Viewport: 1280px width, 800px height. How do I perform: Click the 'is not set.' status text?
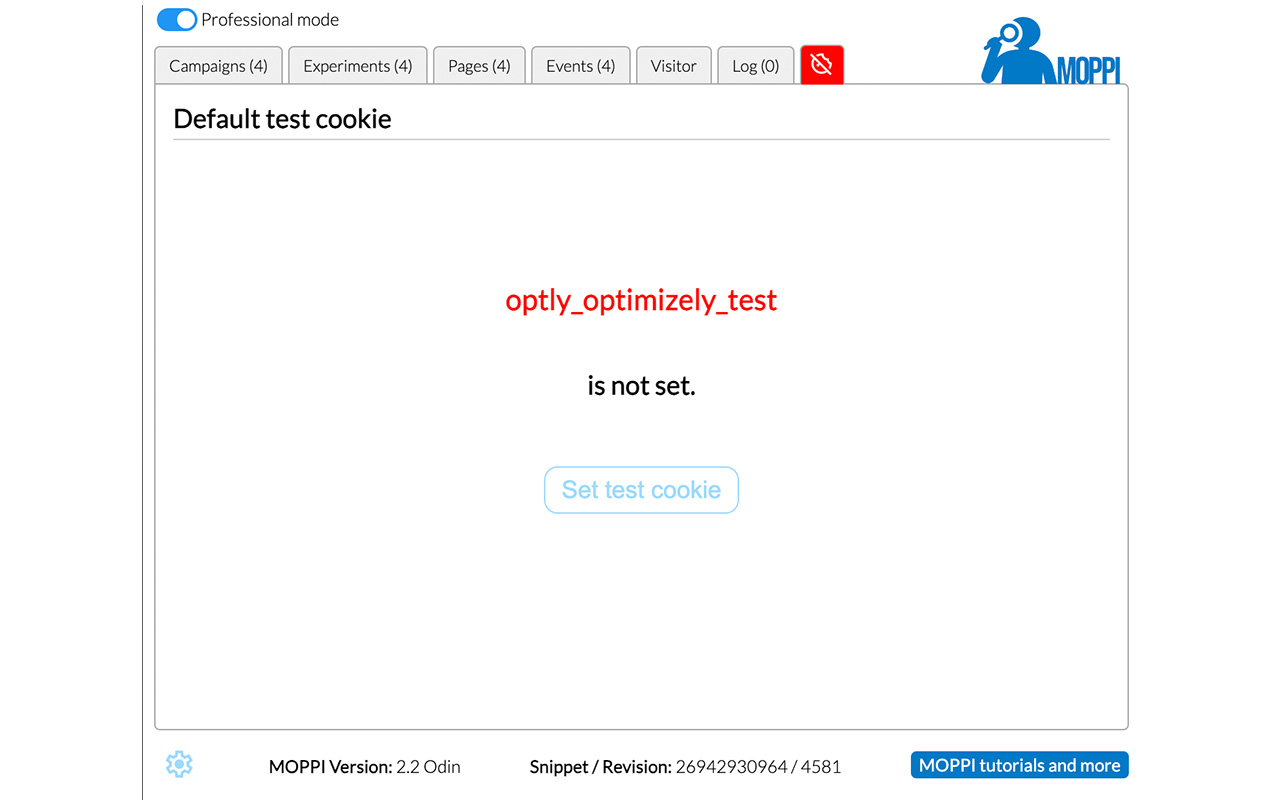pos(641,385)
